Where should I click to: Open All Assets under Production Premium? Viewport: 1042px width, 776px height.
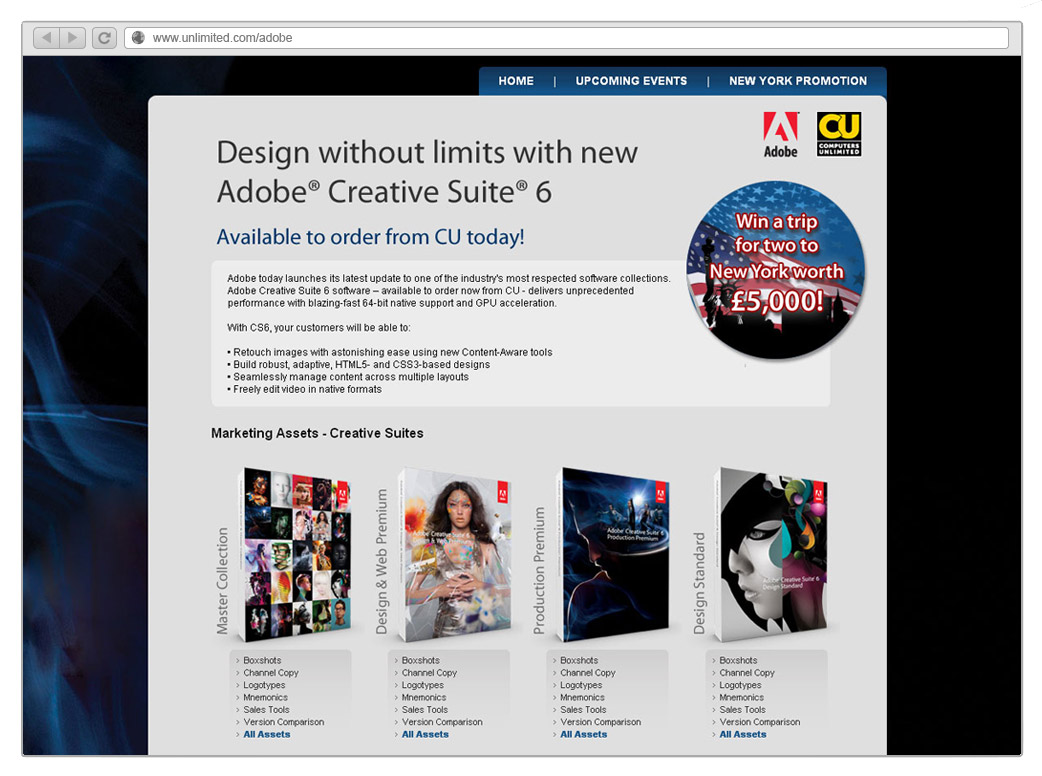click(583, 735)
